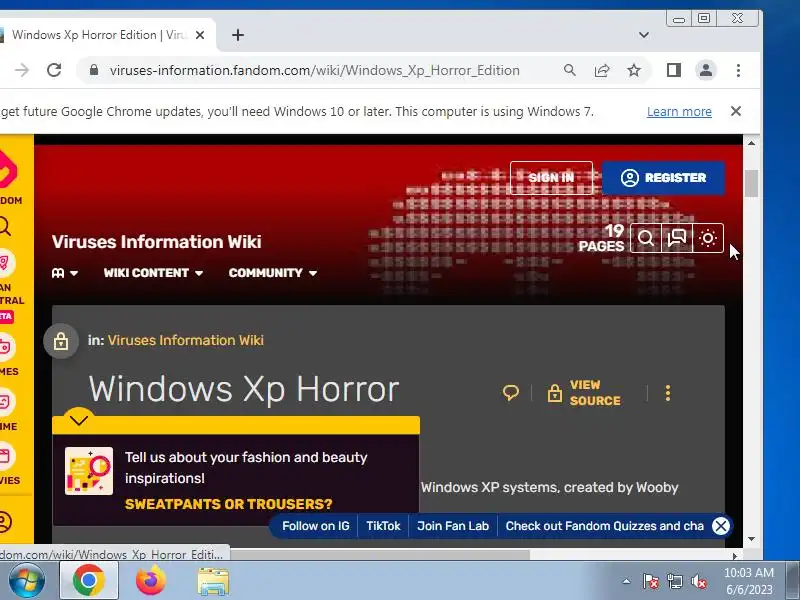
Task: Expand the explore book icon menu
Action: click(65, 273)
